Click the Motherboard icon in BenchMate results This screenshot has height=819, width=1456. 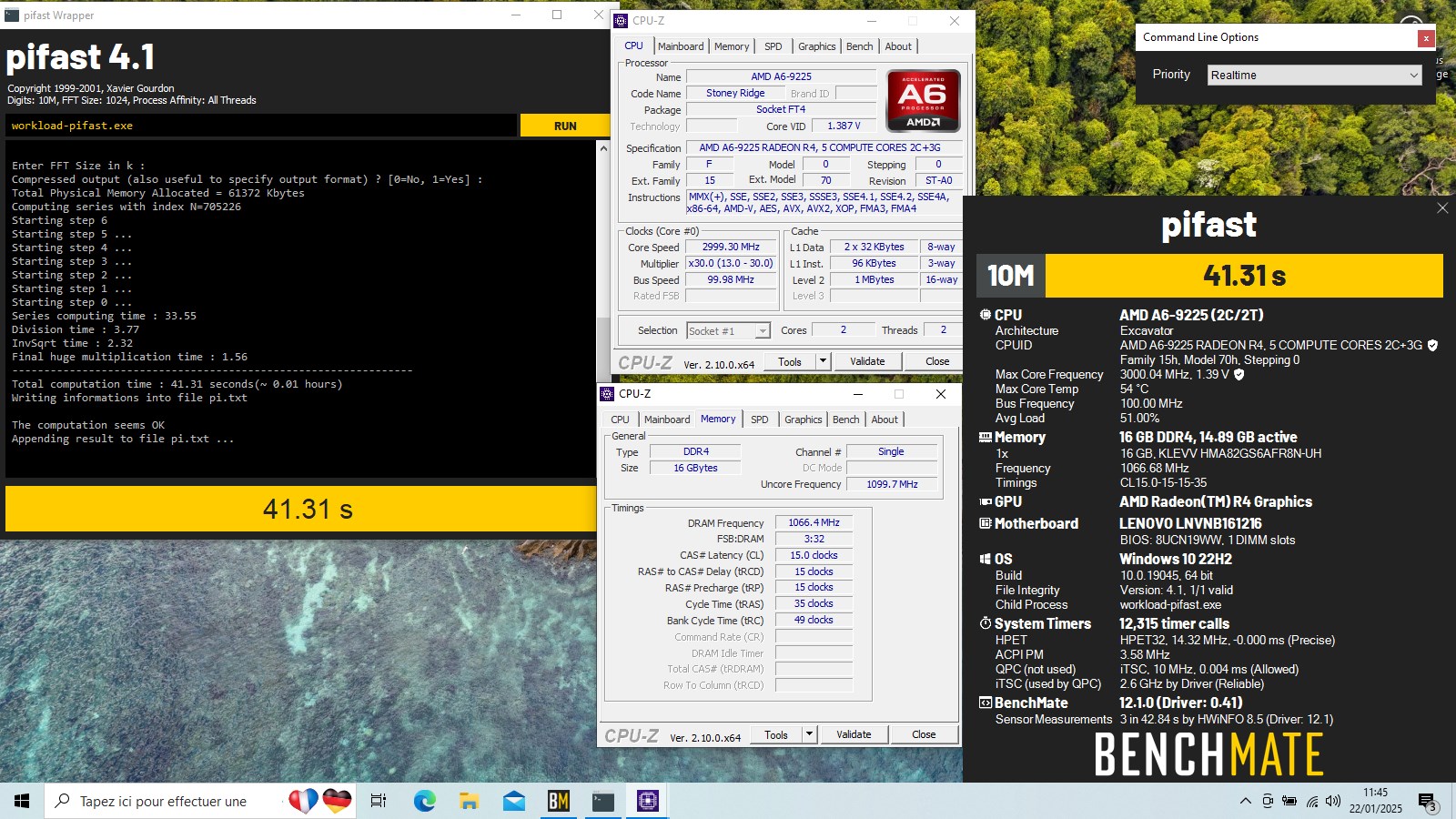point(985,523)
